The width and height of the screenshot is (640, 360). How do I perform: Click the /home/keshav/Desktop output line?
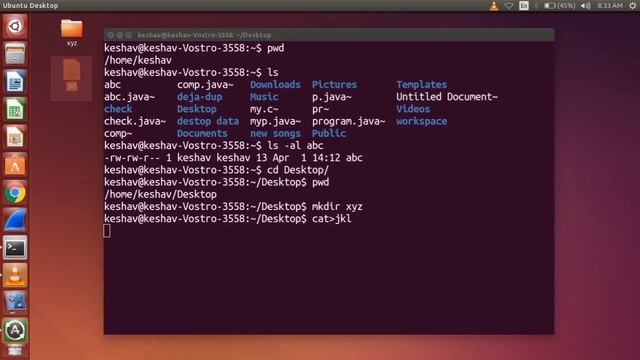(x=160, y=194)
